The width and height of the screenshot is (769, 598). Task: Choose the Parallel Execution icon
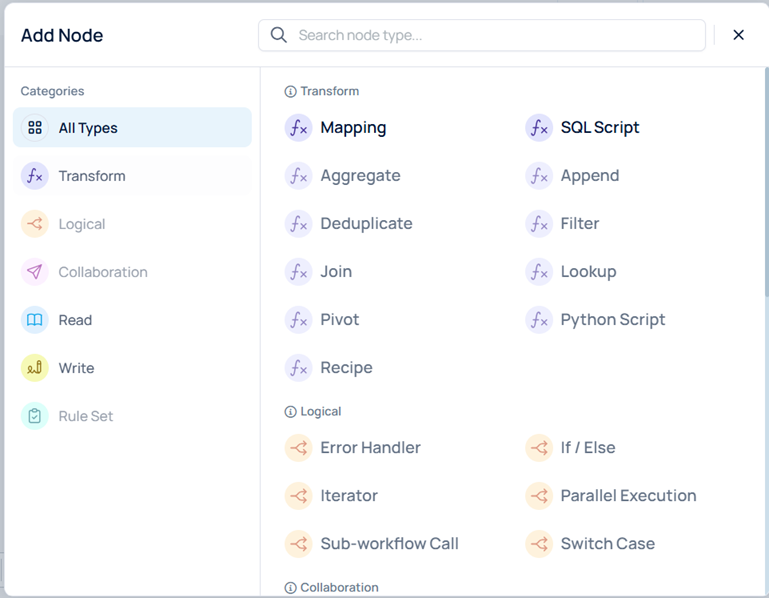pyautogui.click(x=539, y=496)
